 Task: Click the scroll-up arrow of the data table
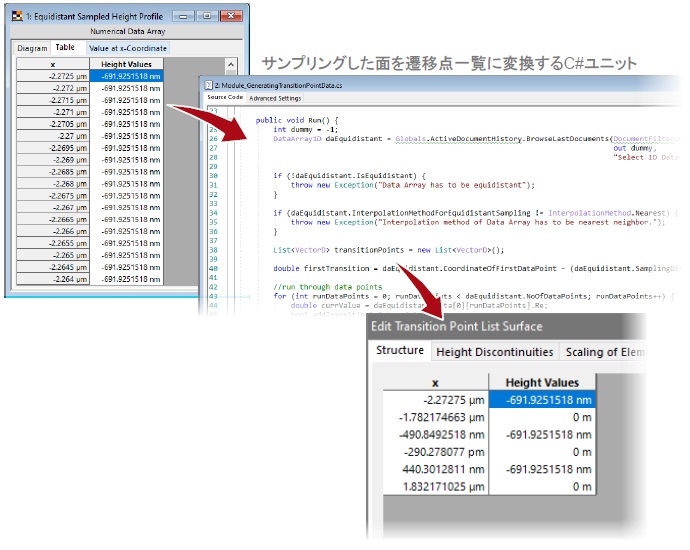pos(231,65)
